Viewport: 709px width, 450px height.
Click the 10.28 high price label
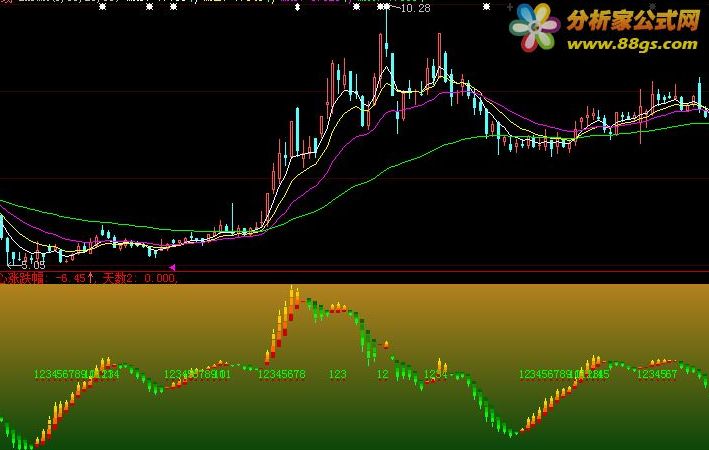[415, 8]
